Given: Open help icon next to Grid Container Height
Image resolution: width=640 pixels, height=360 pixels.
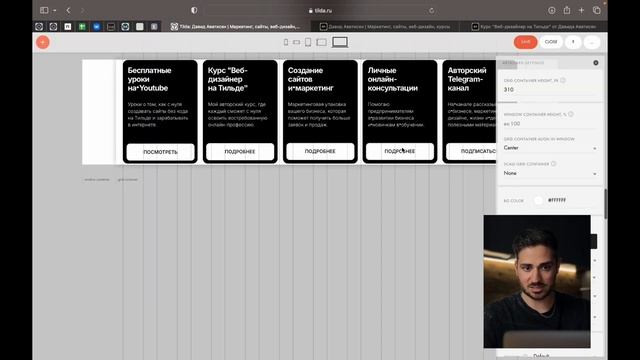Looking at the screenshot, I should click(x=563, y=80).
